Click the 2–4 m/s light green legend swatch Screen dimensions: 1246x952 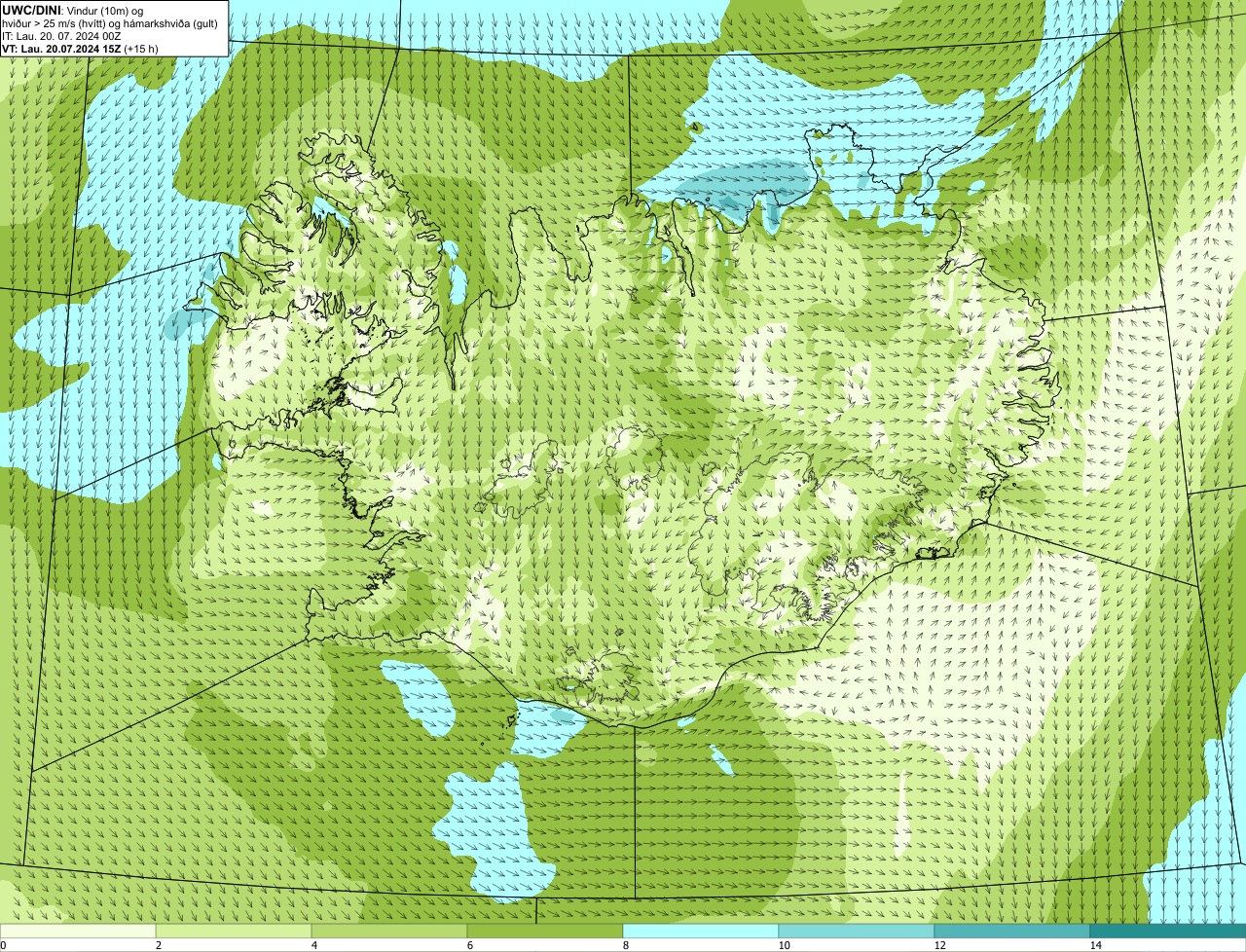point(234,931)
